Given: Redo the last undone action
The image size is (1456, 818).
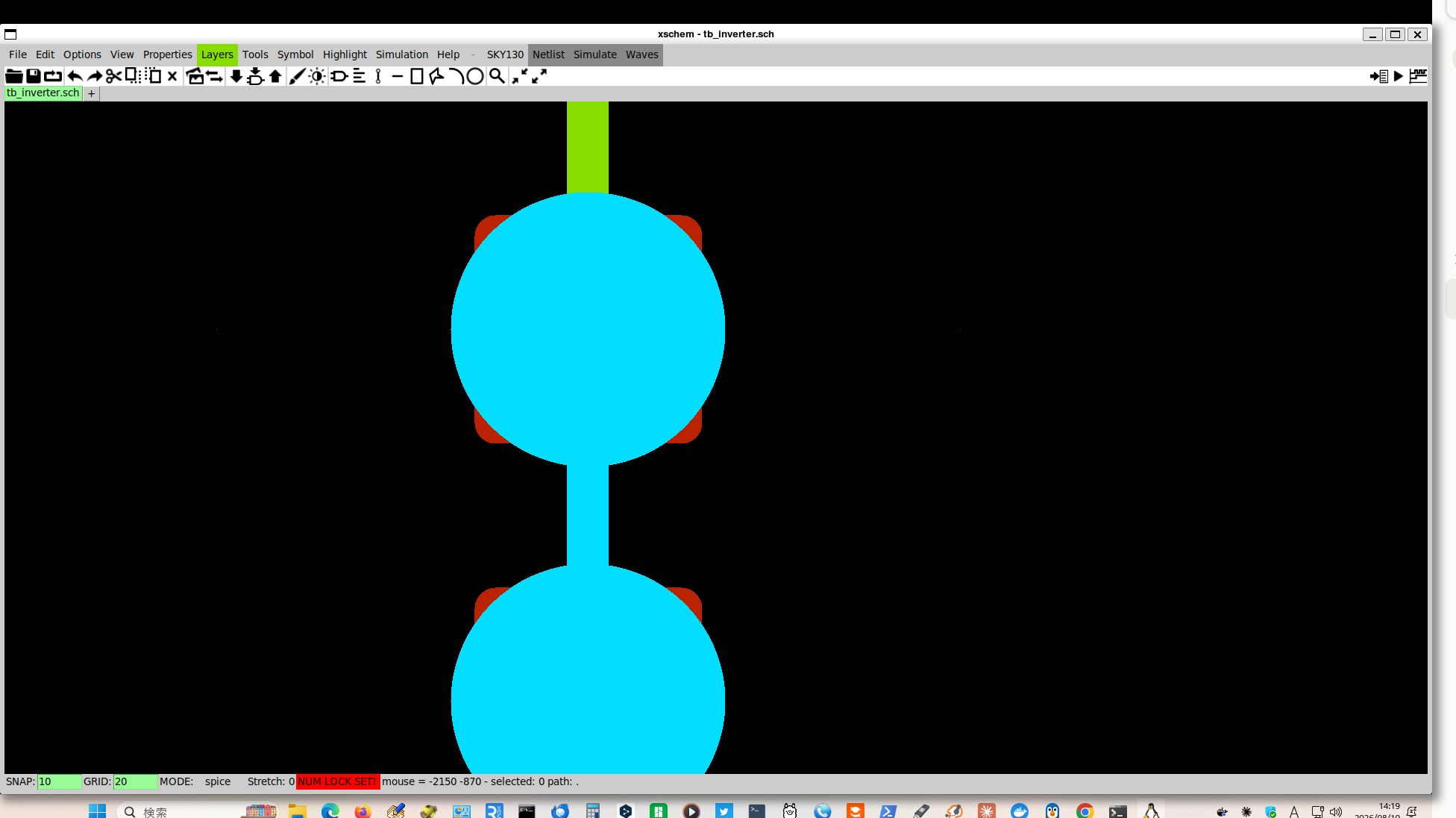Looking at the screenshot, I should click(95, 76).
